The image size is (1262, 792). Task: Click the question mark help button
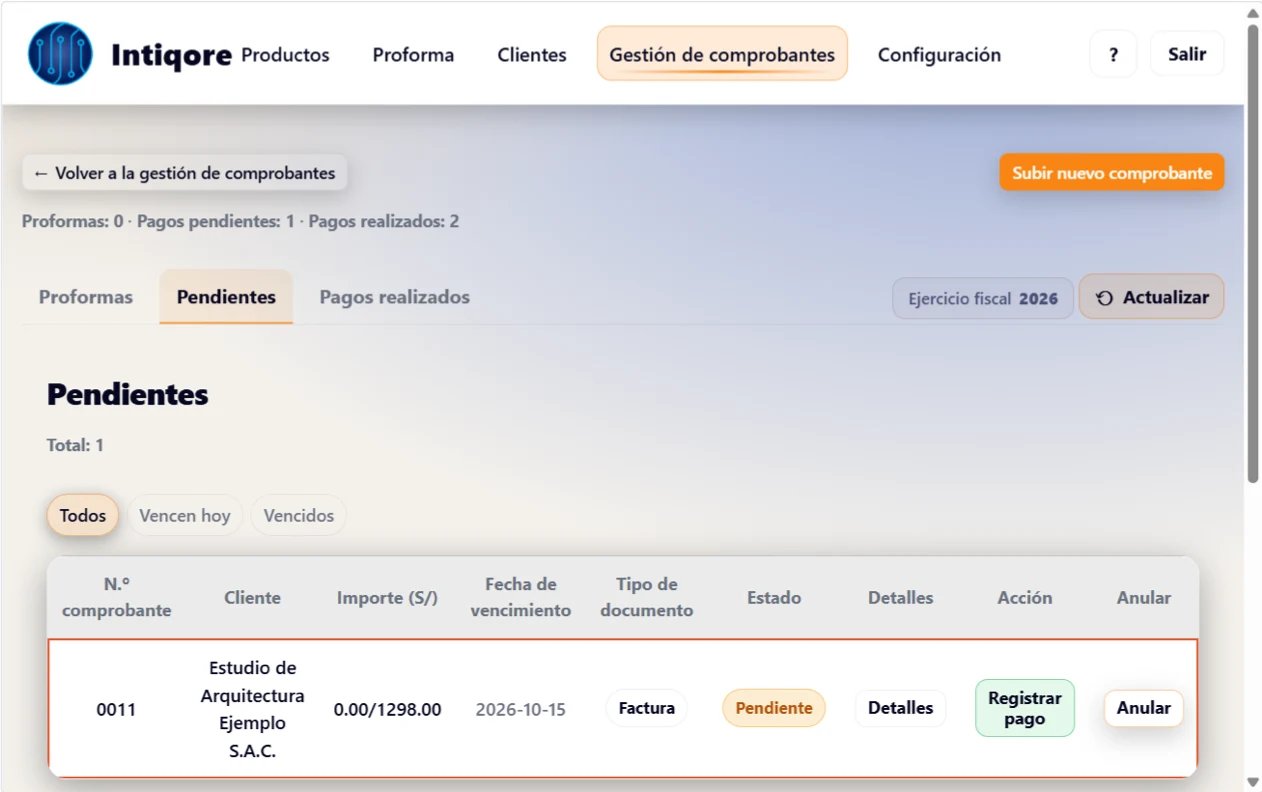tap(1113, 55)
